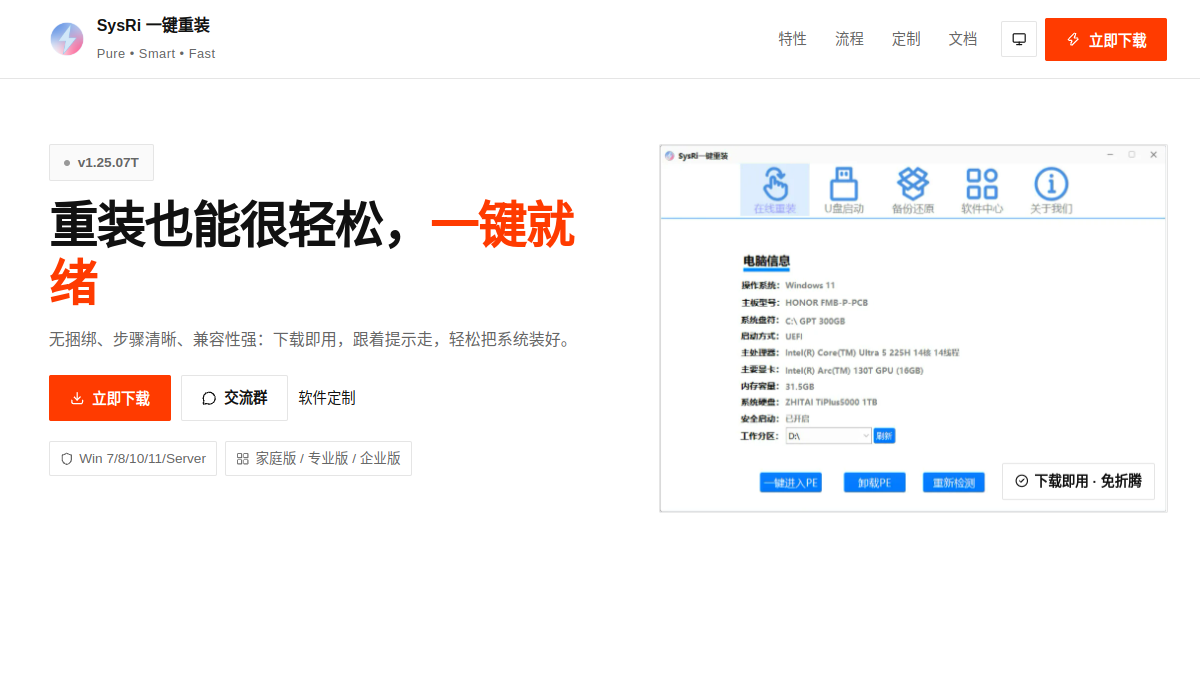Click the v1.25.07T version badge

coord(101,162)
